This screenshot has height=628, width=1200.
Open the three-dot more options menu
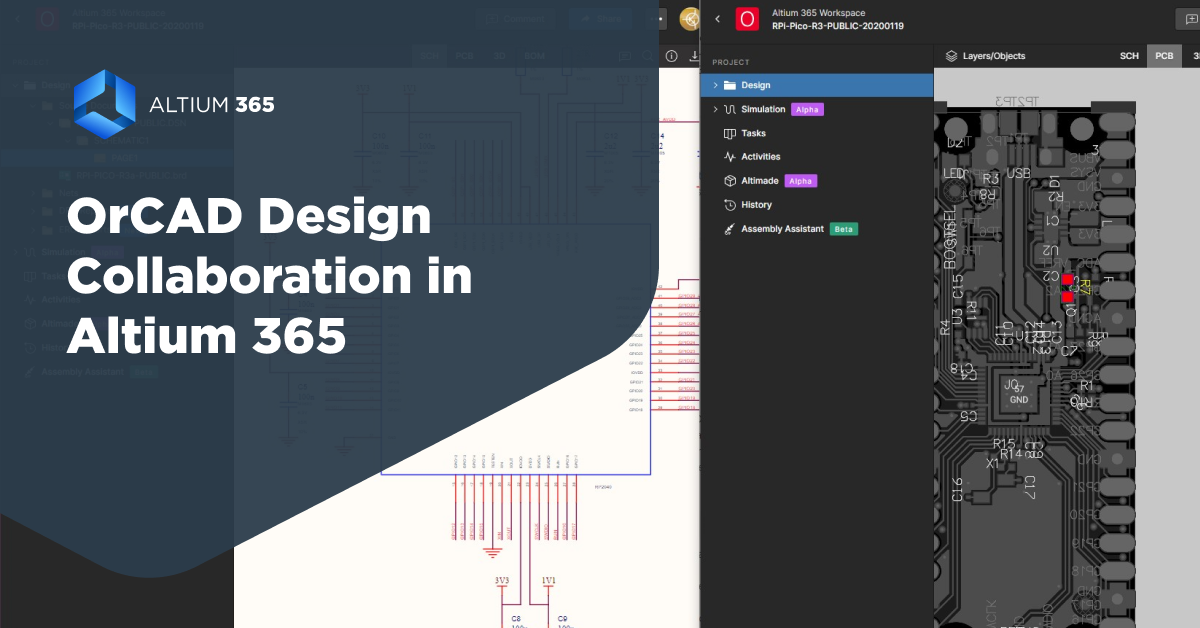[x=656, y=19]
